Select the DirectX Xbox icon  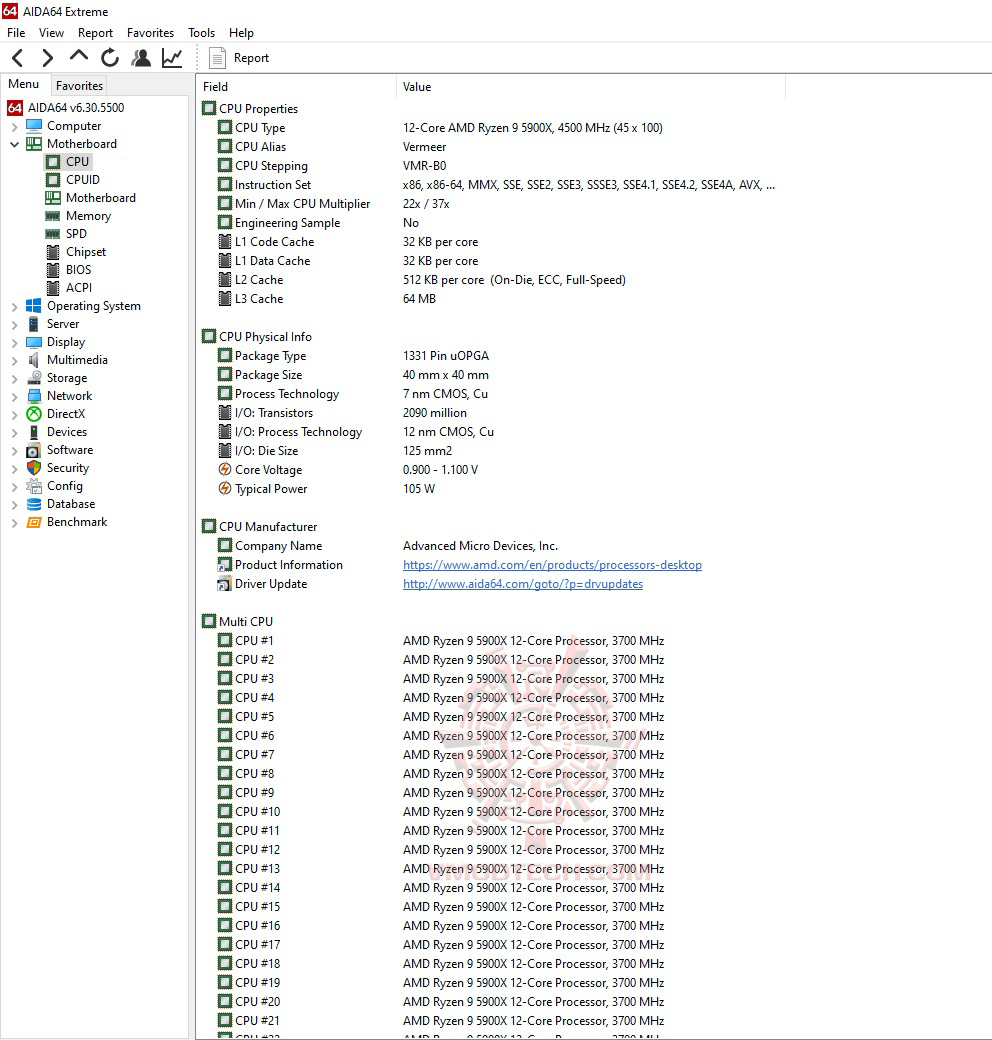(34, 414)
